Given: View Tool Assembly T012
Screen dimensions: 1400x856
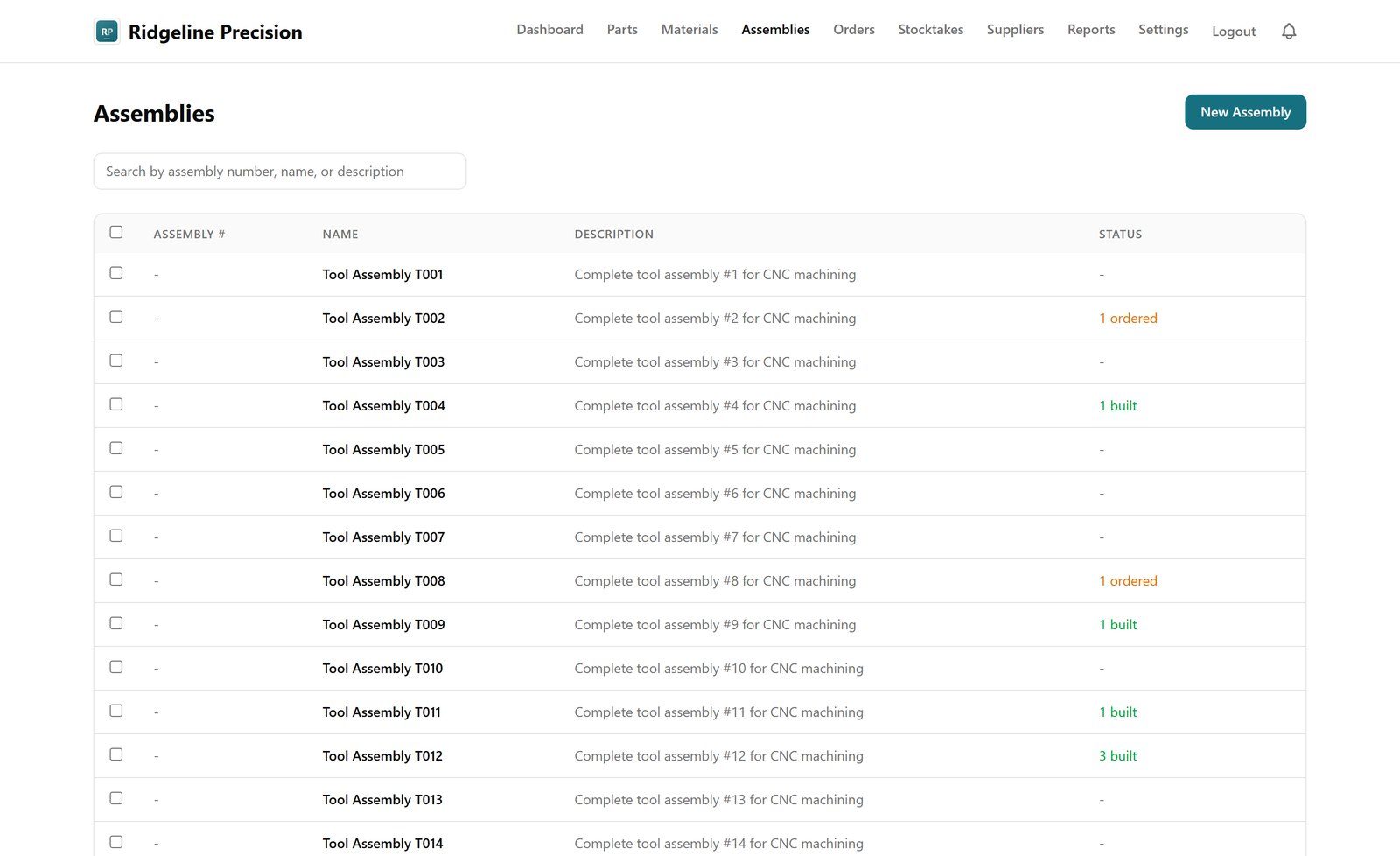Looking at the screenshot, I should coord(382,756).
